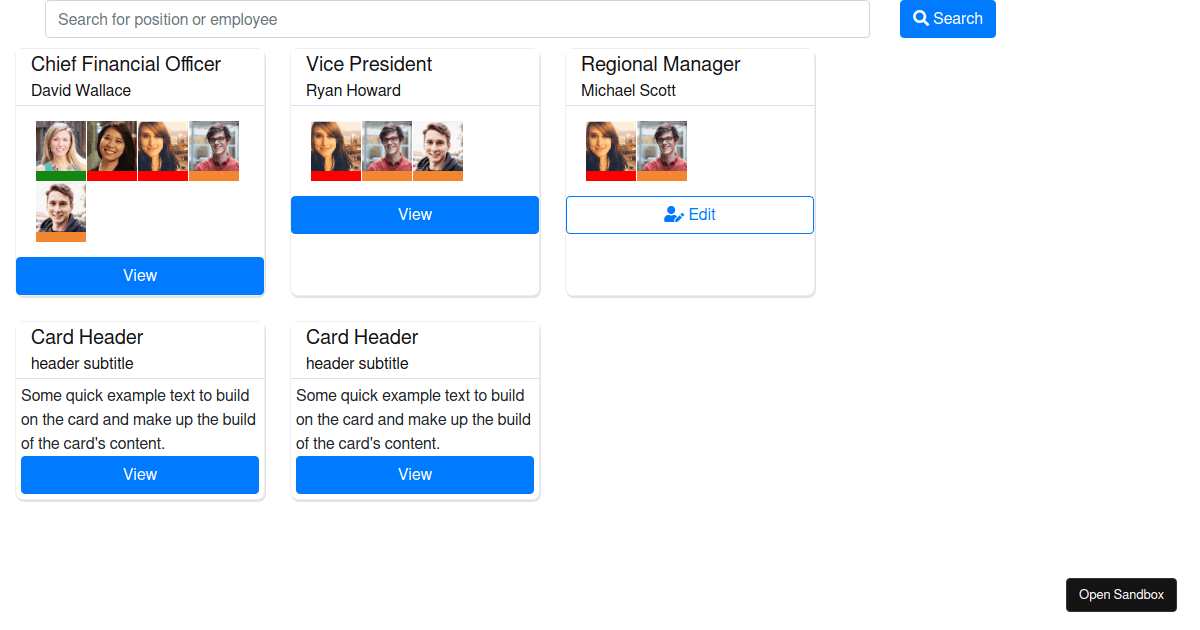Open the first employee avatar under David Wallace
Screen dimensions: 1200x630
click(60, 150)
